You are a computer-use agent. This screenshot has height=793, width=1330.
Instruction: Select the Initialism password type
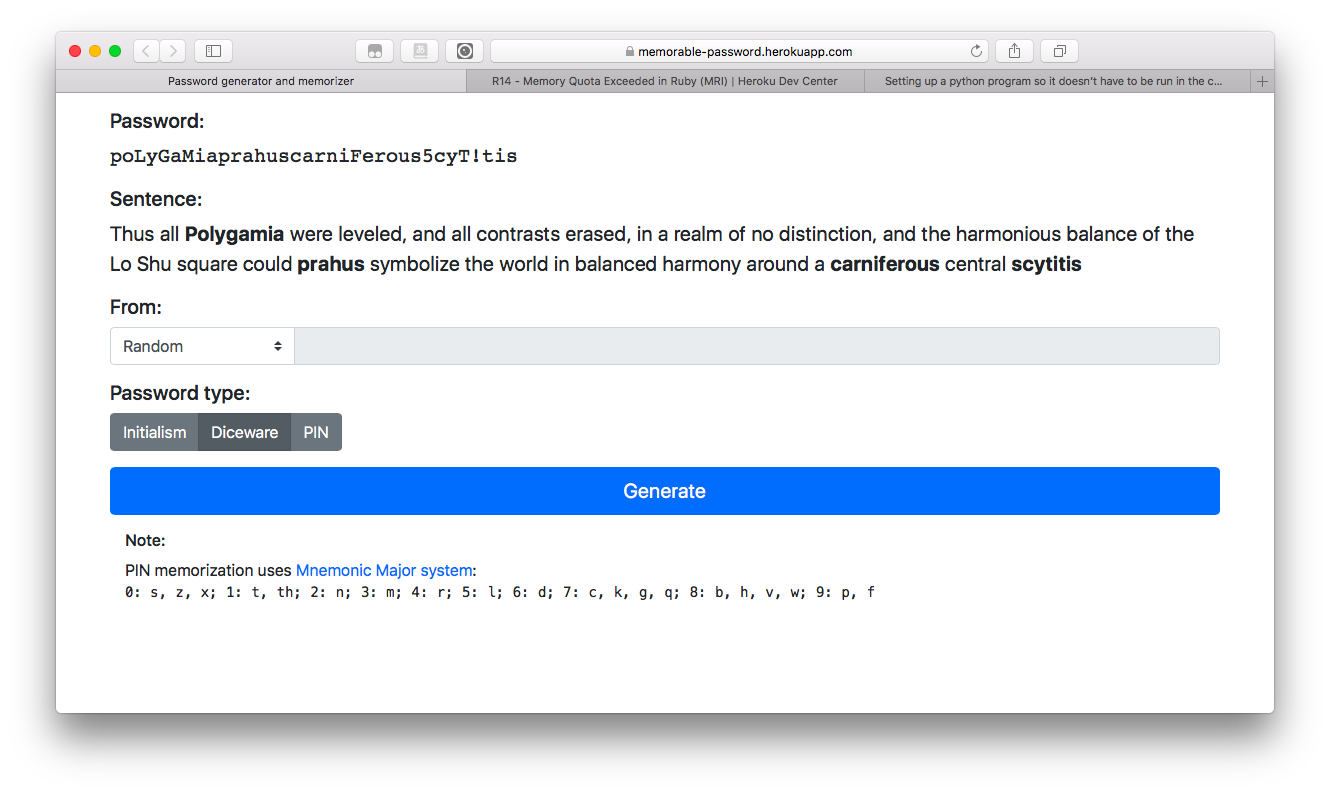point(155,432)
